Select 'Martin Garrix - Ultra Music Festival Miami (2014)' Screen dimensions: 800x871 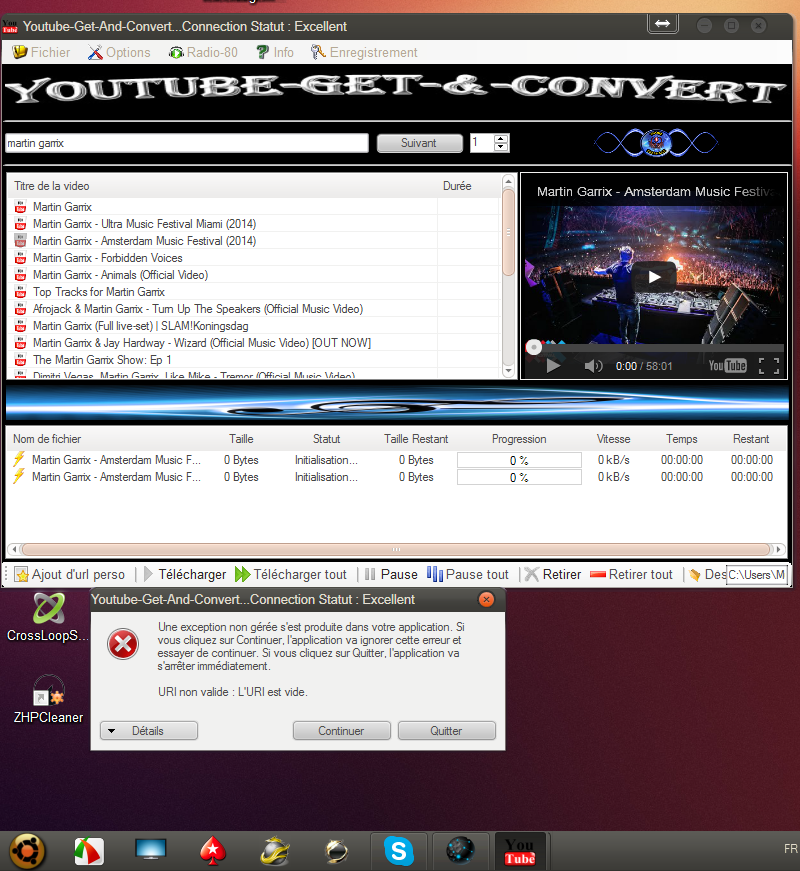tap(253, 224)
